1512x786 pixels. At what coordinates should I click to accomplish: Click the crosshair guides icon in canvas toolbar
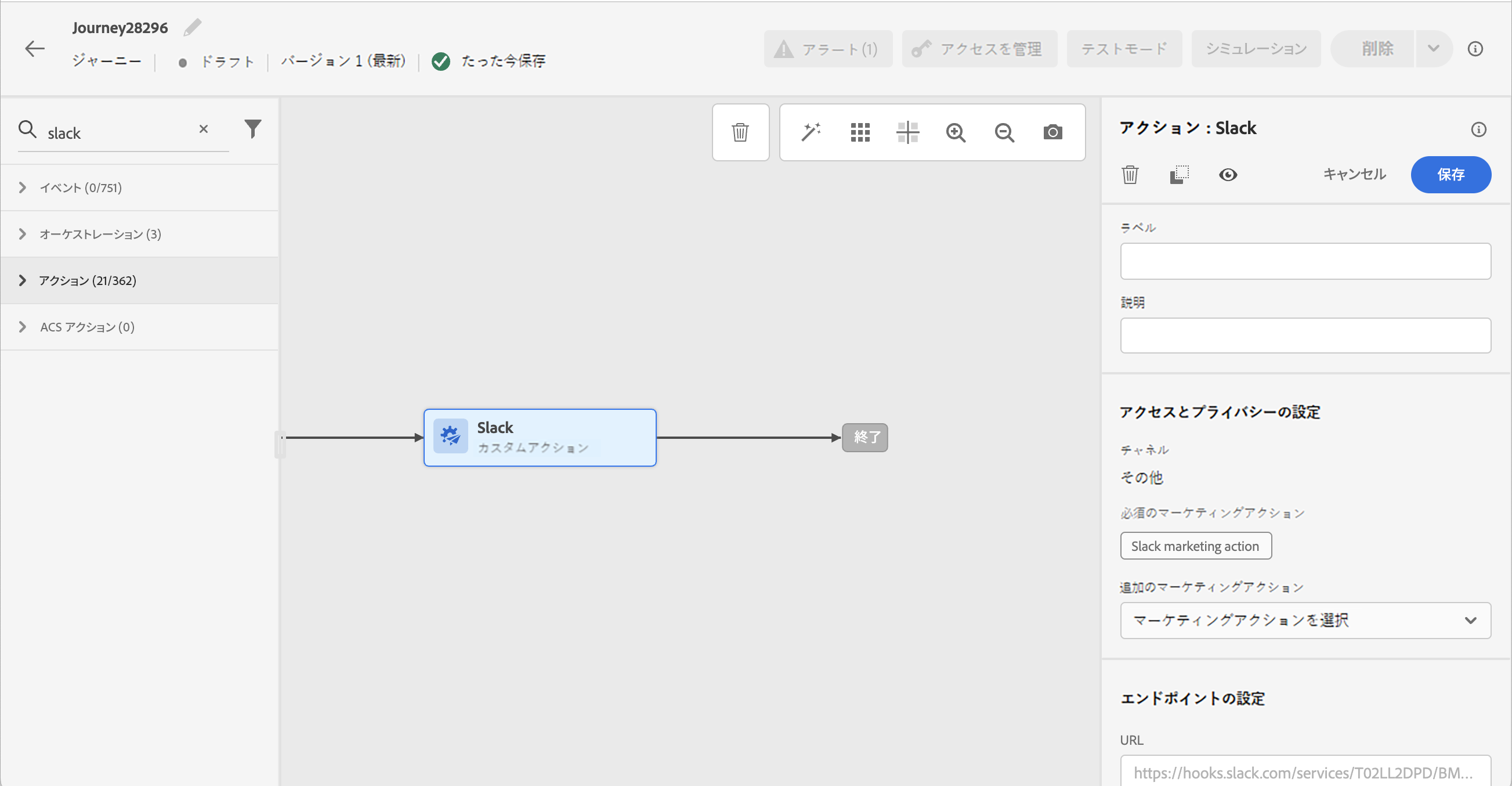pyautogui.click(x=907, y=132)
